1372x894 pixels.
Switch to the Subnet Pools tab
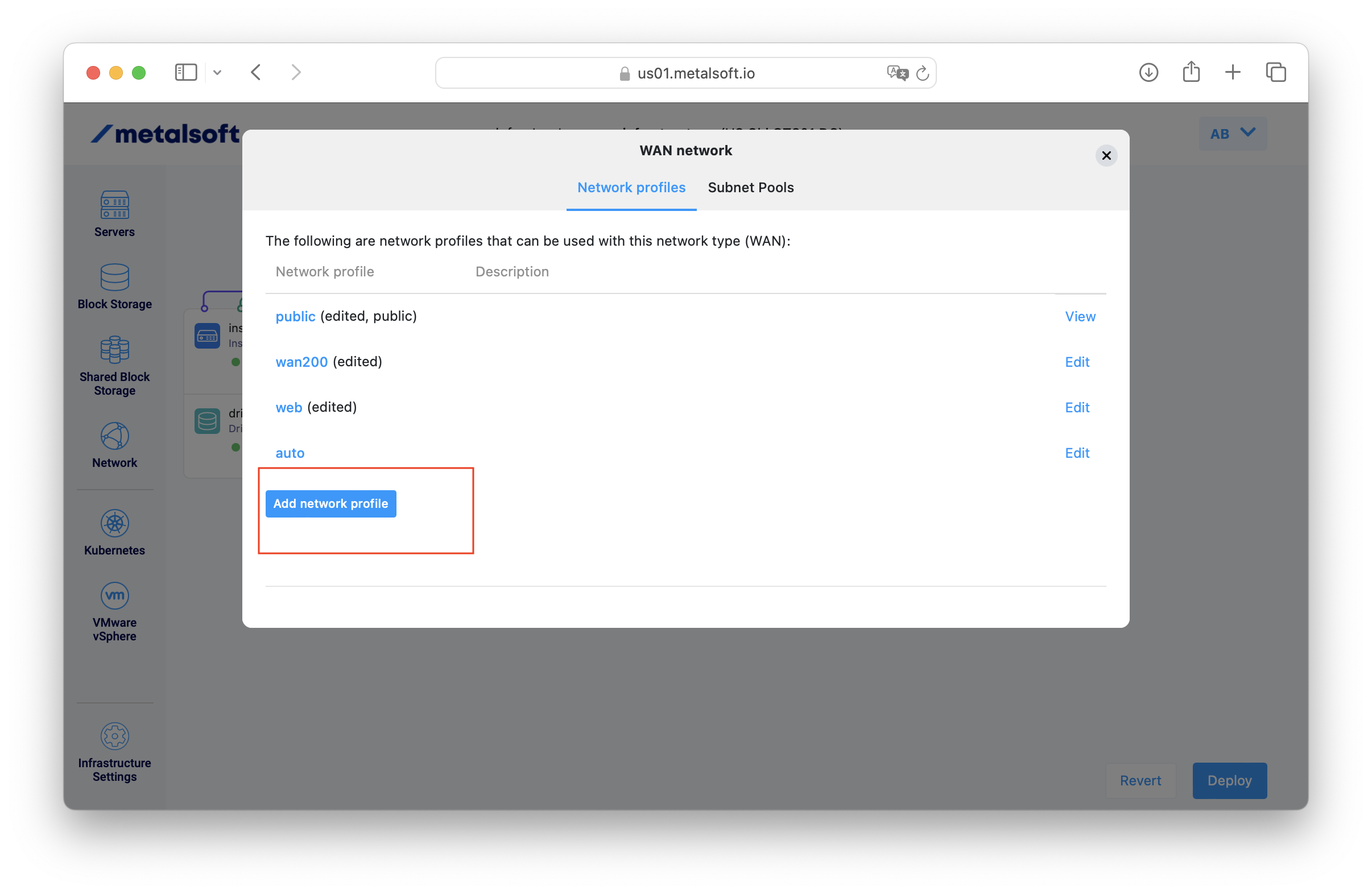click(x=751, y=188)
